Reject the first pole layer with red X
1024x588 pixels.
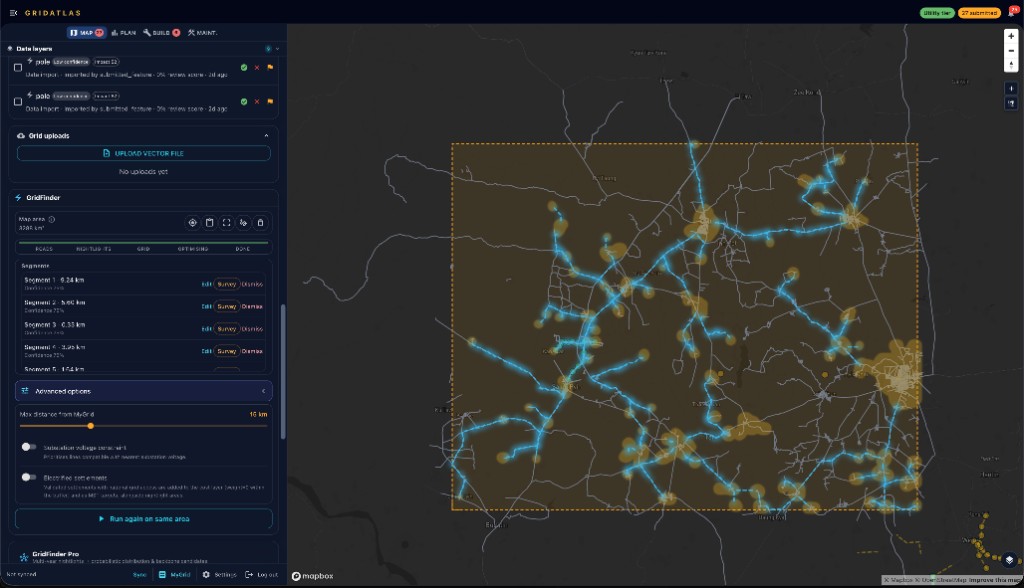point(257,67)
